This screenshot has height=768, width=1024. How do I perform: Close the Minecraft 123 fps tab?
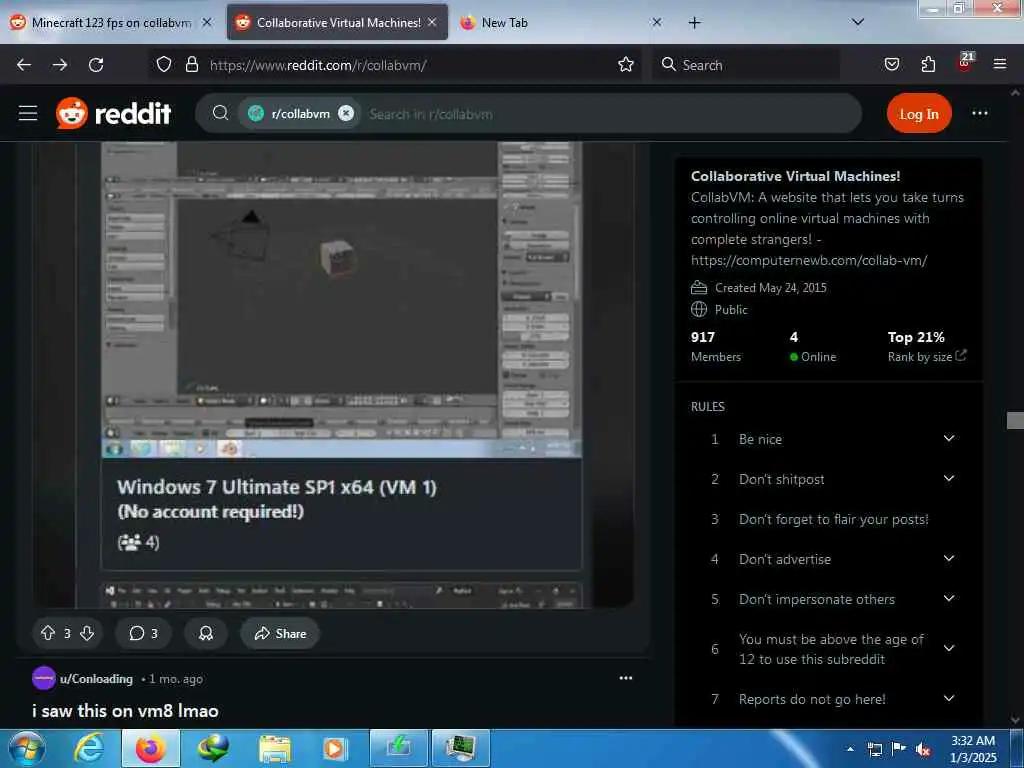pyautogui.click(x=207, y=22)
